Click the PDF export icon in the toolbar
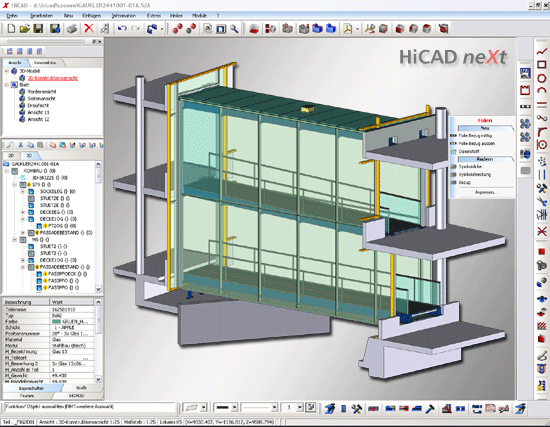The height and width of the screenshot is (427, 550). coord(348,29)
